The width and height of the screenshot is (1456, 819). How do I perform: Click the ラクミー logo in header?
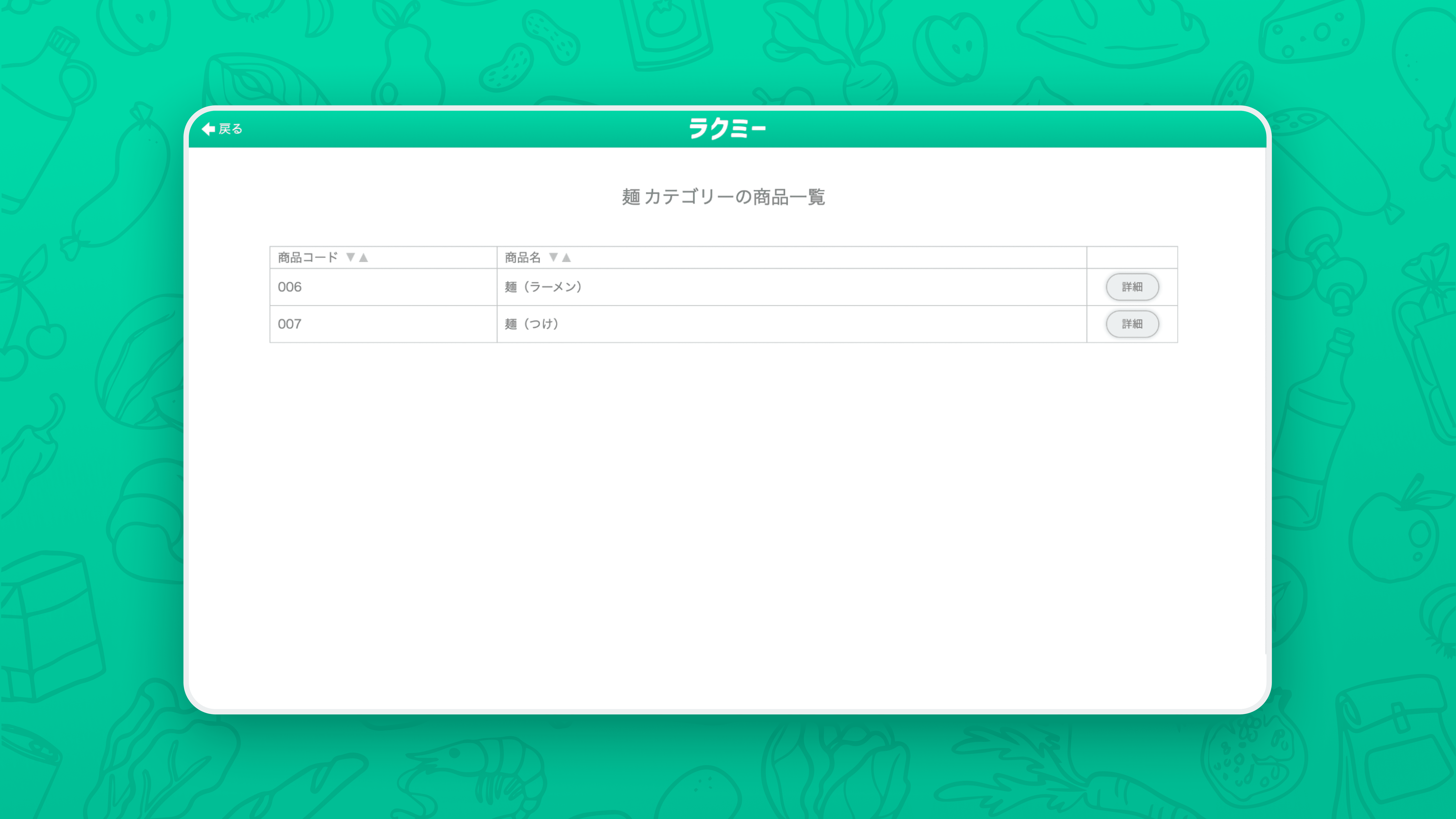point(727,129)
